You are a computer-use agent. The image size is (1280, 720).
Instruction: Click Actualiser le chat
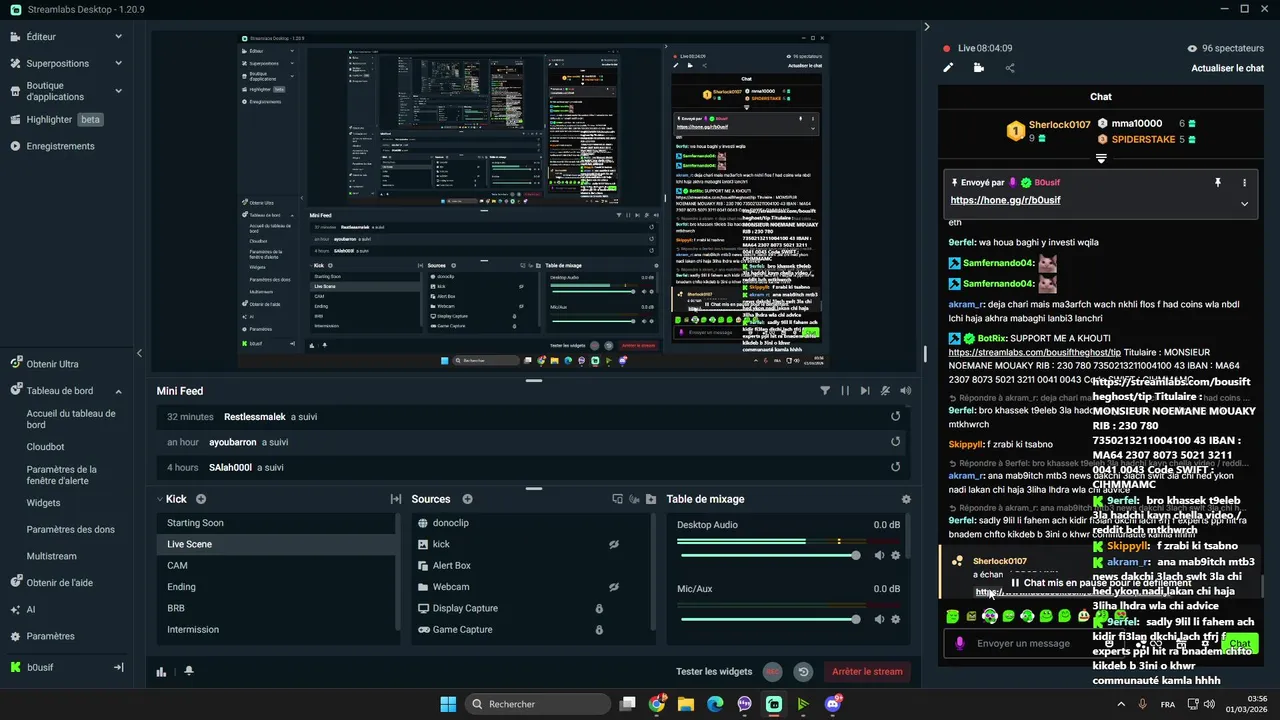(1228, 68)
